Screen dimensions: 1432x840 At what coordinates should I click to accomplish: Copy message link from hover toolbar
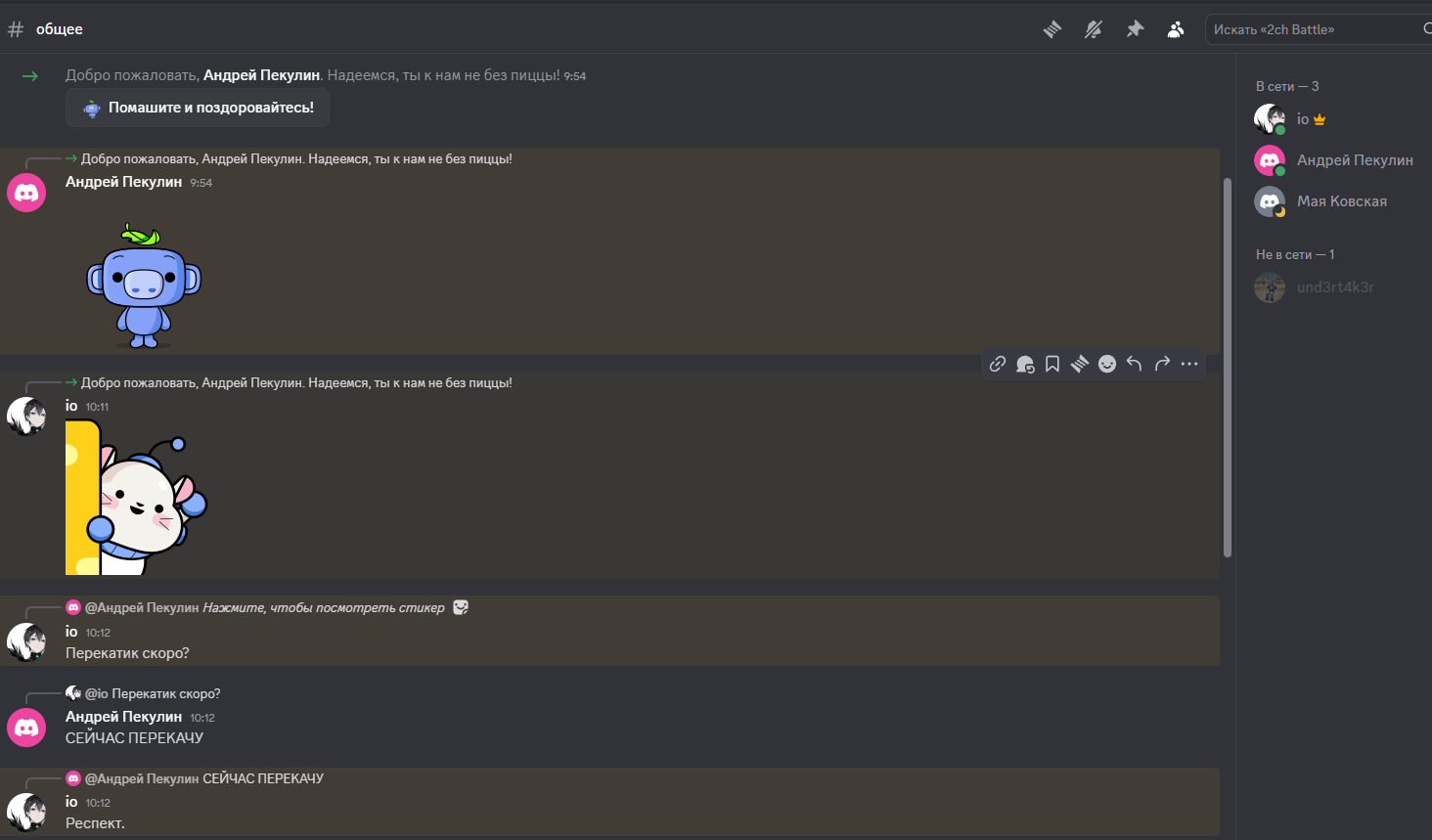tap(998, 364)
